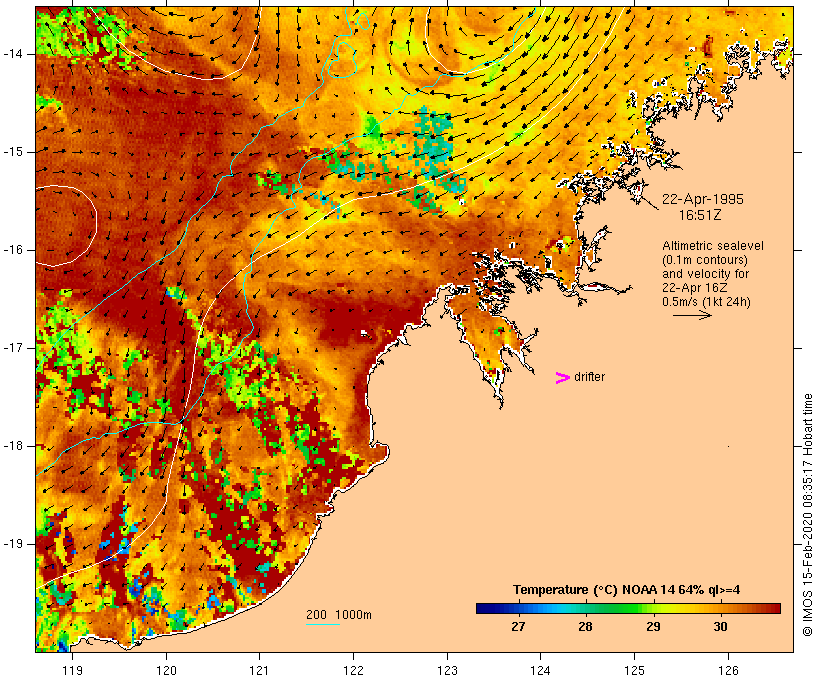Viewport: 820px width, 680px height.
Task: Click the '200 1000m' depth legend text
Action: [x=339, y=615]
